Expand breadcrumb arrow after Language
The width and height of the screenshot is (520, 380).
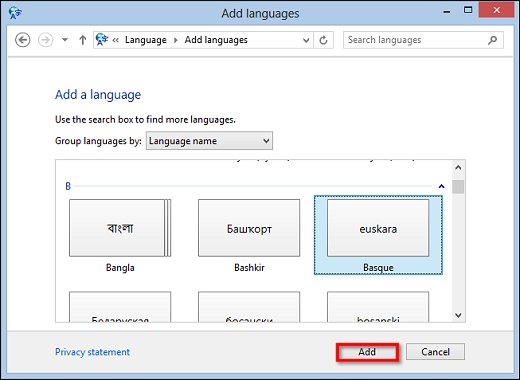point(176,40)
